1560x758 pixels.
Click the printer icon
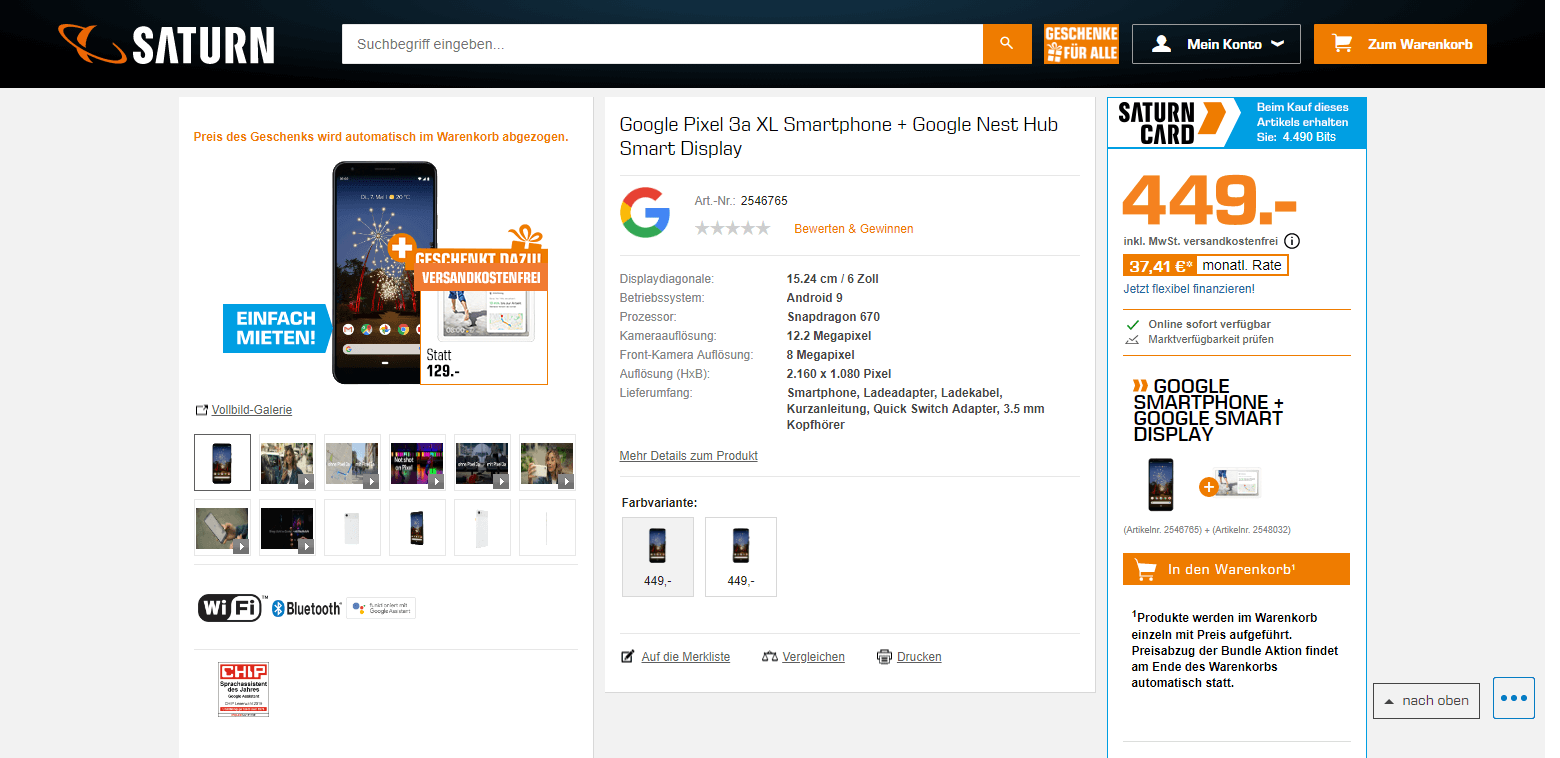coord(884,657)
